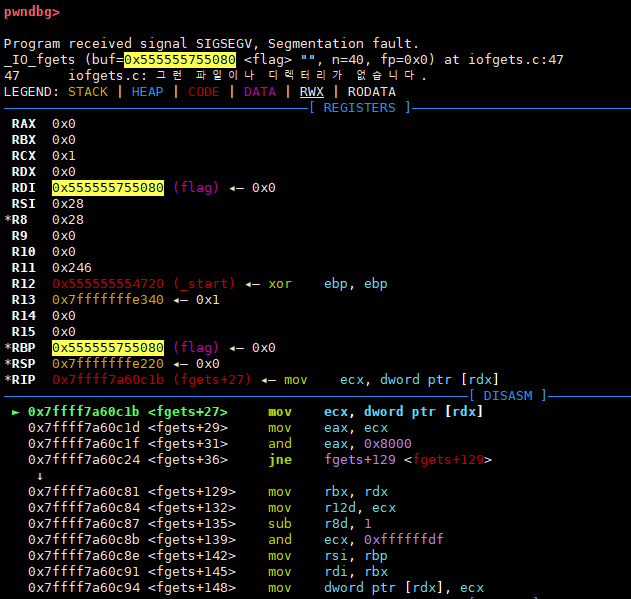The width and height of the screenshot is (631, 599).
Task: Click the RSP address 0x7fffffffe220
Action: coord(108,364)
